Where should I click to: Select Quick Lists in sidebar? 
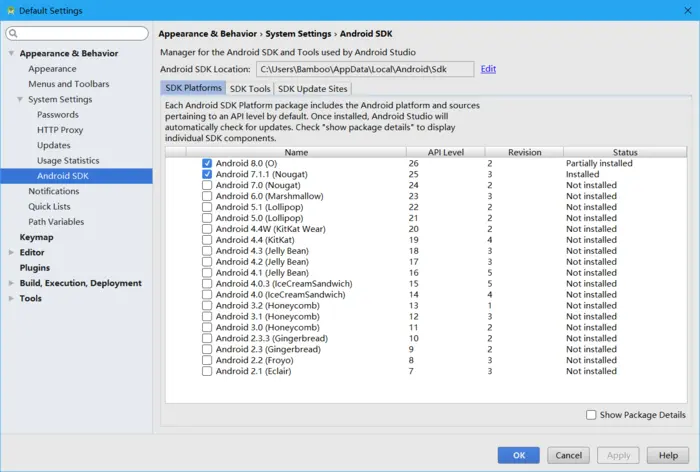tap(49, 206)
